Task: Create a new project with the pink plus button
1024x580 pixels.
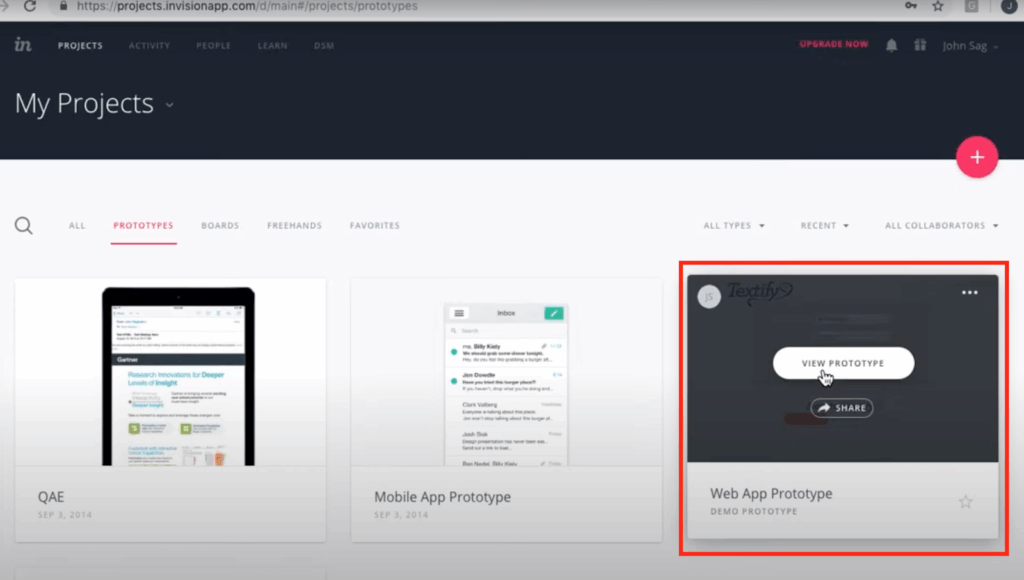Action: 977,157
